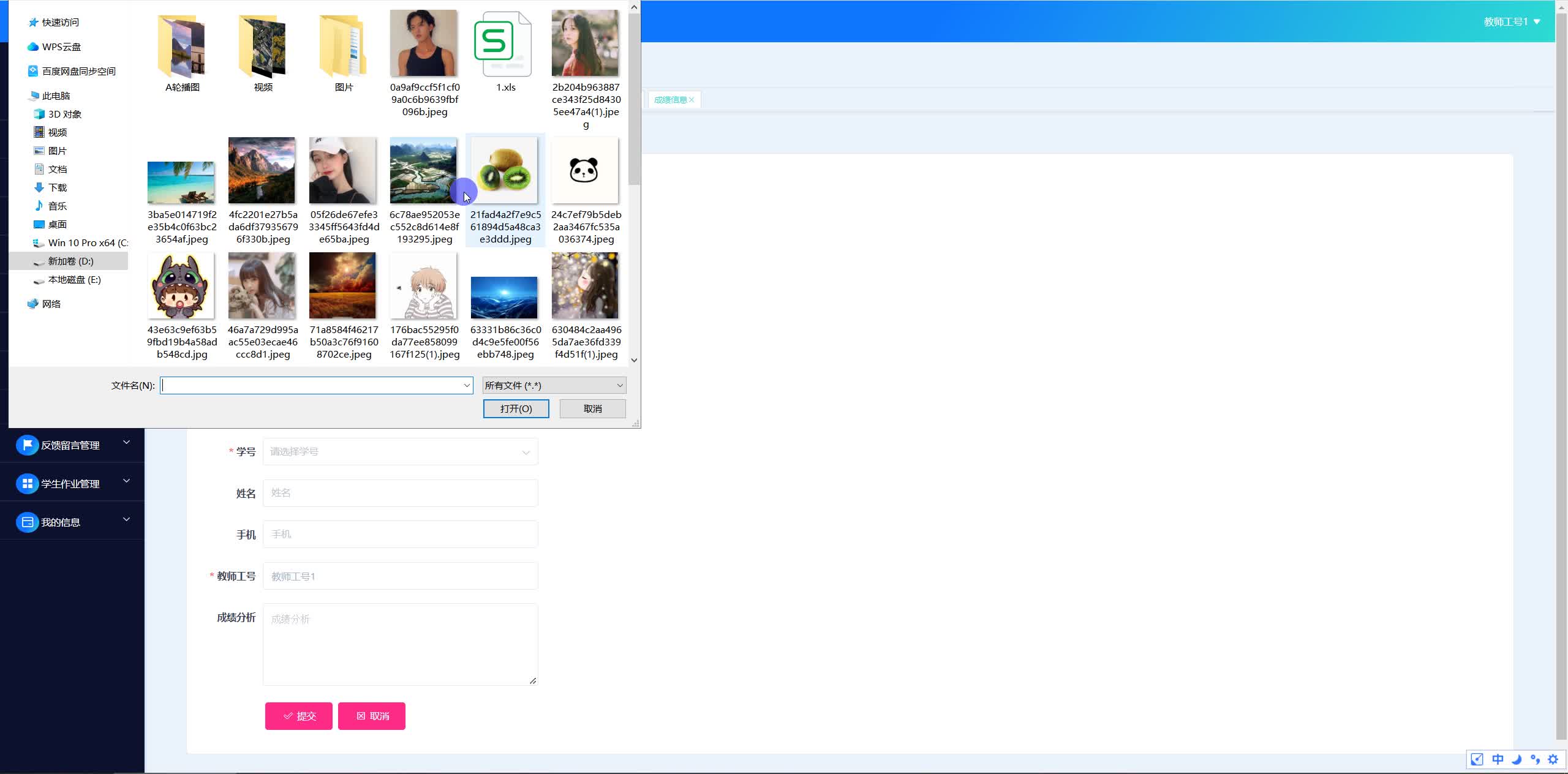Click the 我的信息 sidebar icon
1568x774 pixels.
tap(27, 522)
